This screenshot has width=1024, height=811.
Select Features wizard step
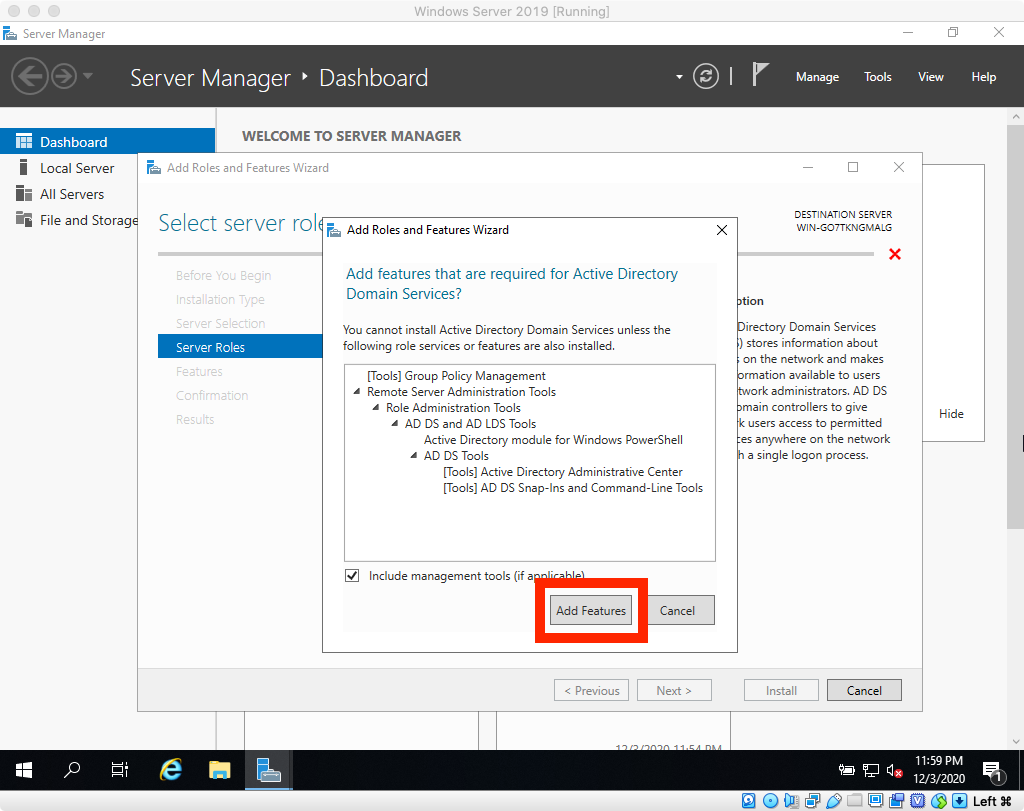coord(199,371)
